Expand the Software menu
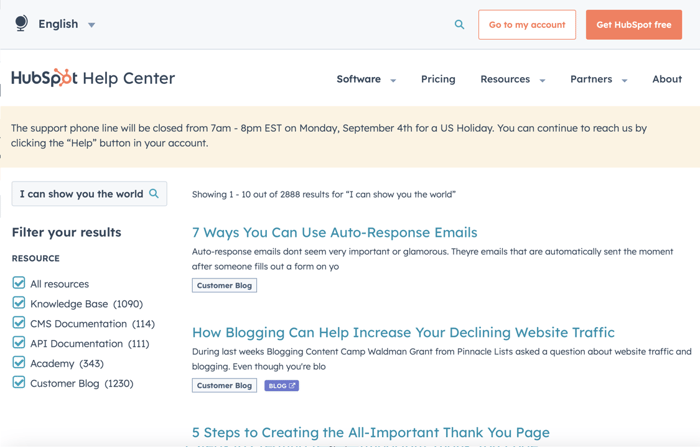700x447 pixels. pyautogui.click(x=366, y=79)
